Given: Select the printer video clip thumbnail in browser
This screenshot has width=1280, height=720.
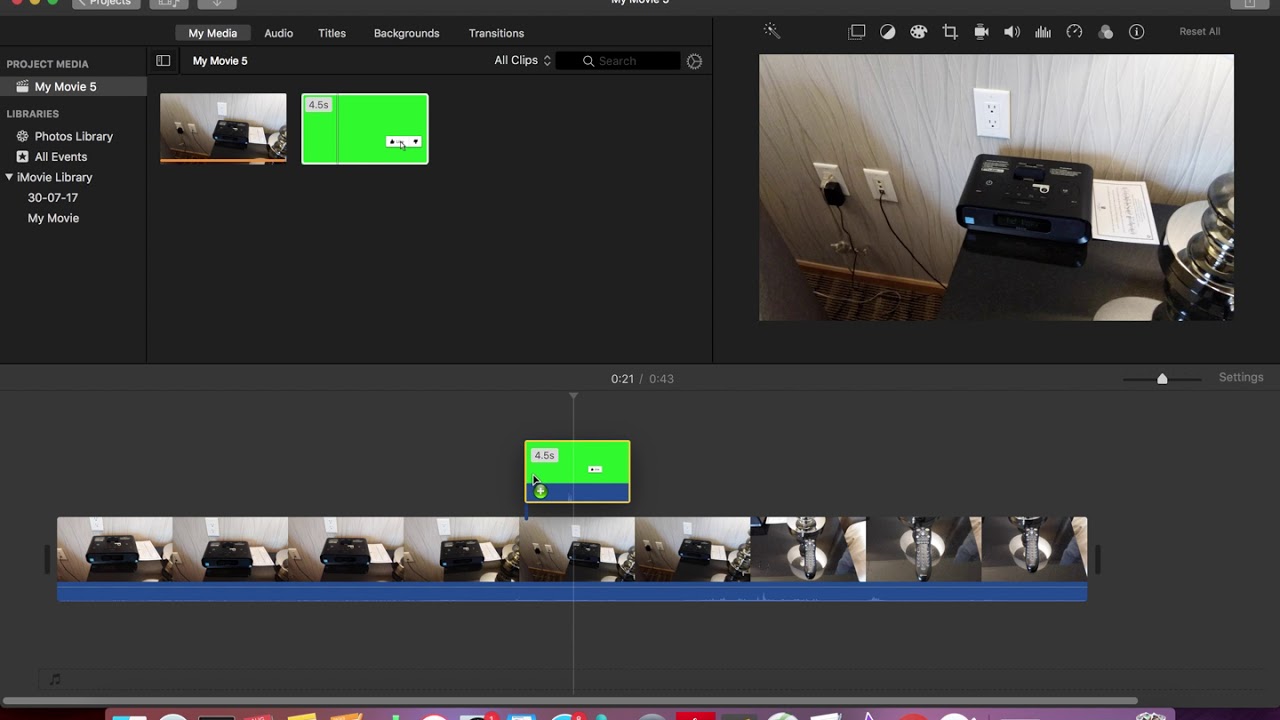Looking at the screenshot, I should coord(223,128).
